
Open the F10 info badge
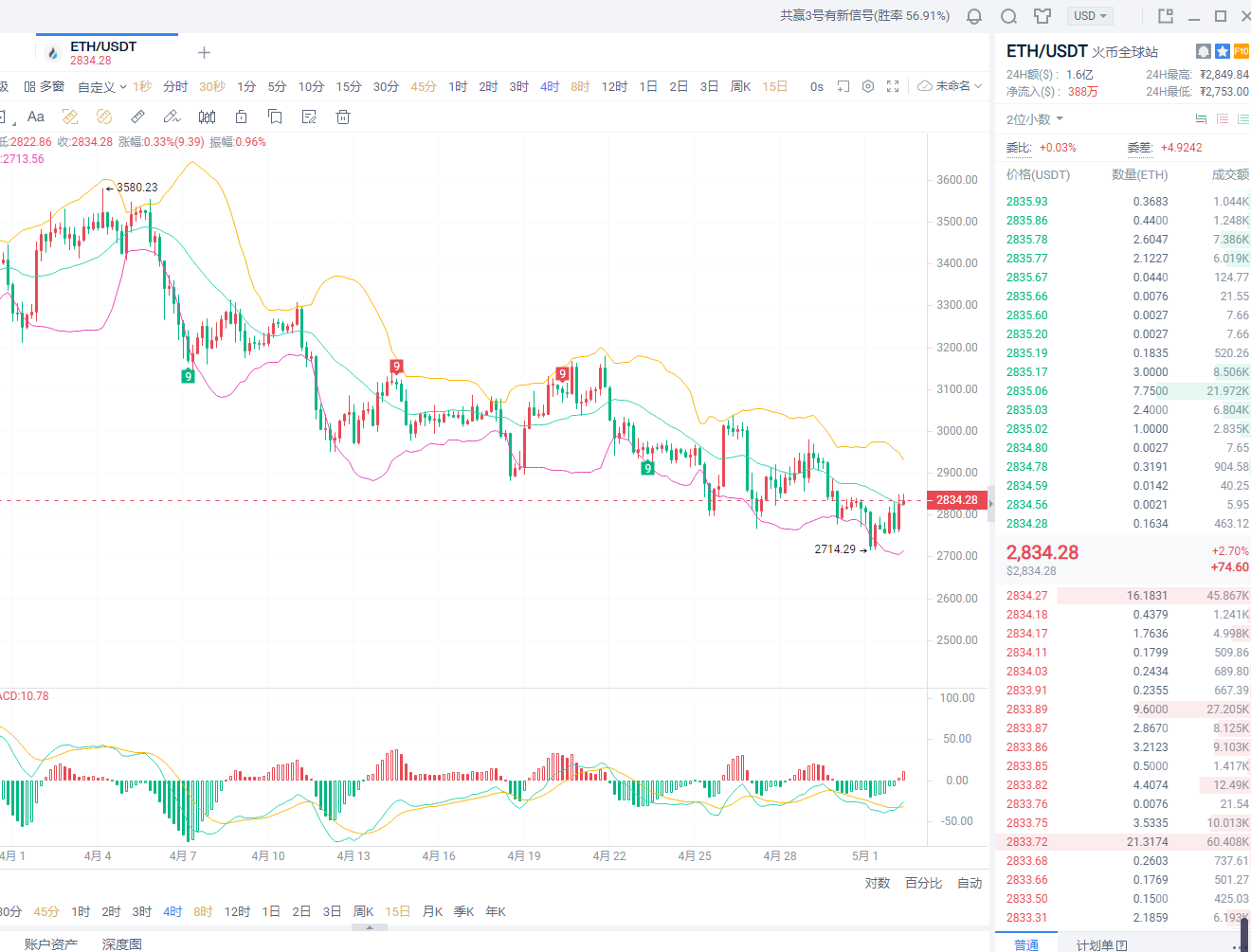pos(1242,51)
